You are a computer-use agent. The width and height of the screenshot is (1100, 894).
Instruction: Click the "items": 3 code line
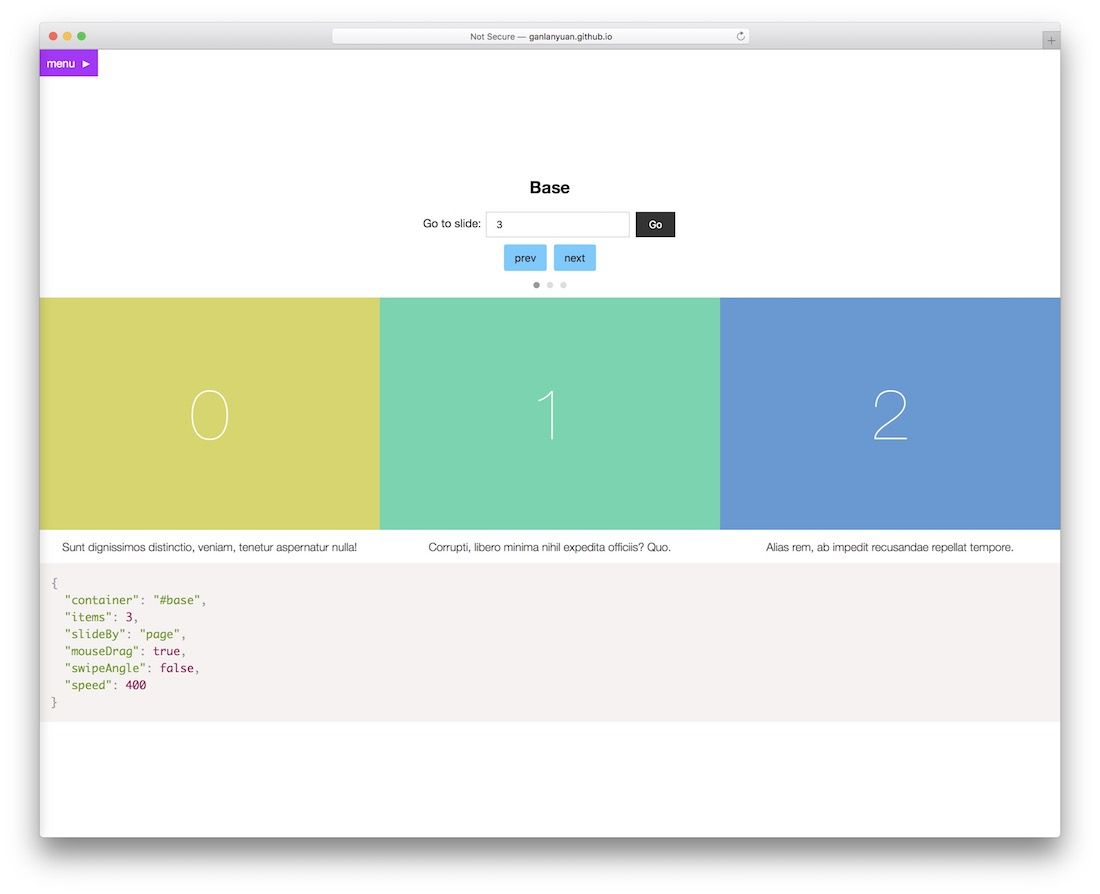[102, 617]
